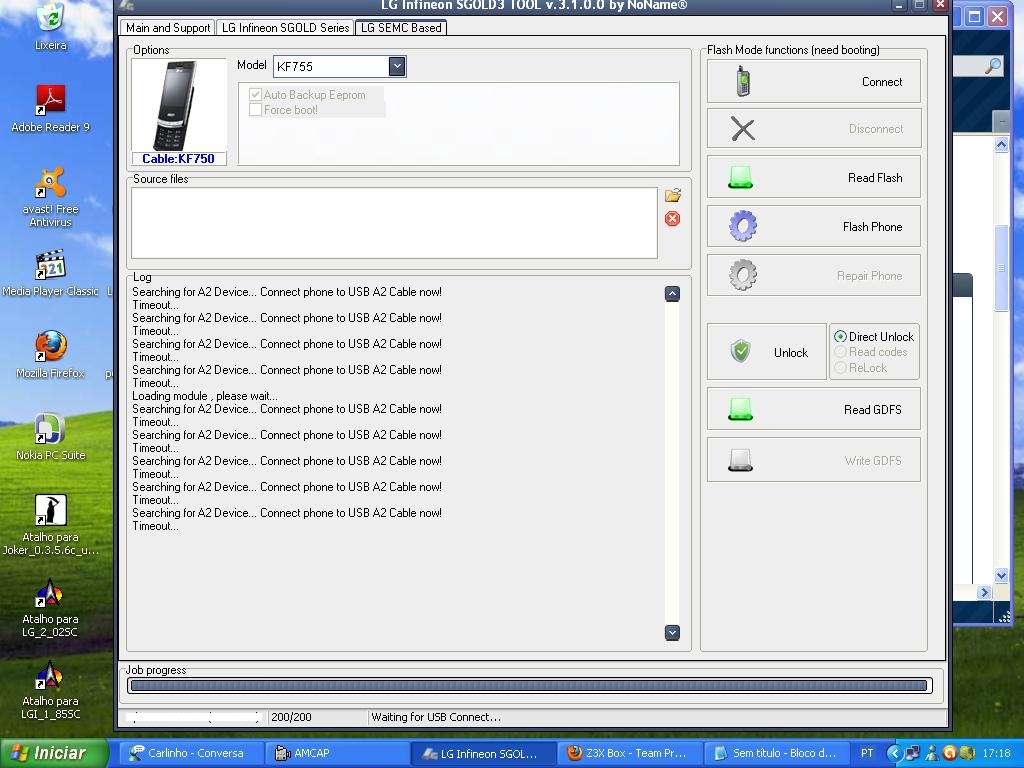Image resolution: width=1024 pixels, height=768 pixels.
Task: Remove source file with red X icon
Action: point(672,219)
